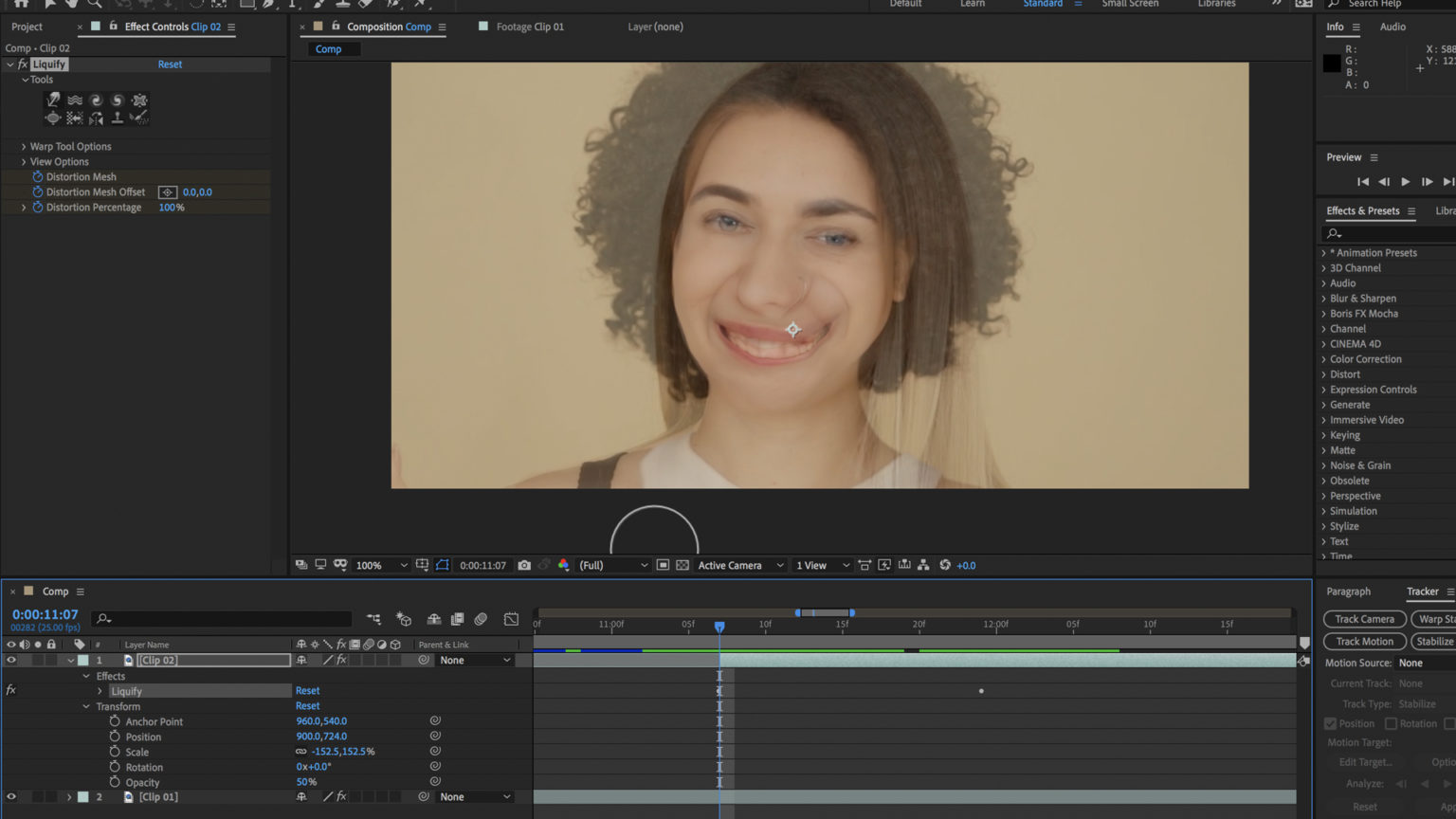Expand the View Options group
This screenshot has width=1456, height=819.
click(24, 161)
